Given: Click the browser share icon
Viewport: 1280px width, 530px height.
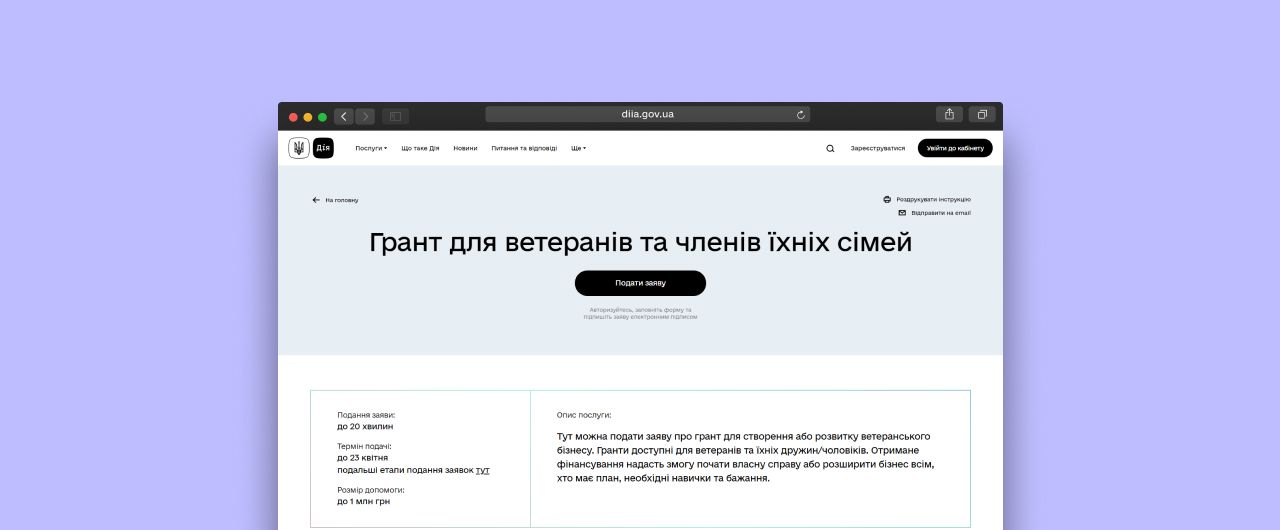Looking at the screenshot, I should click(x=949, y=115).
